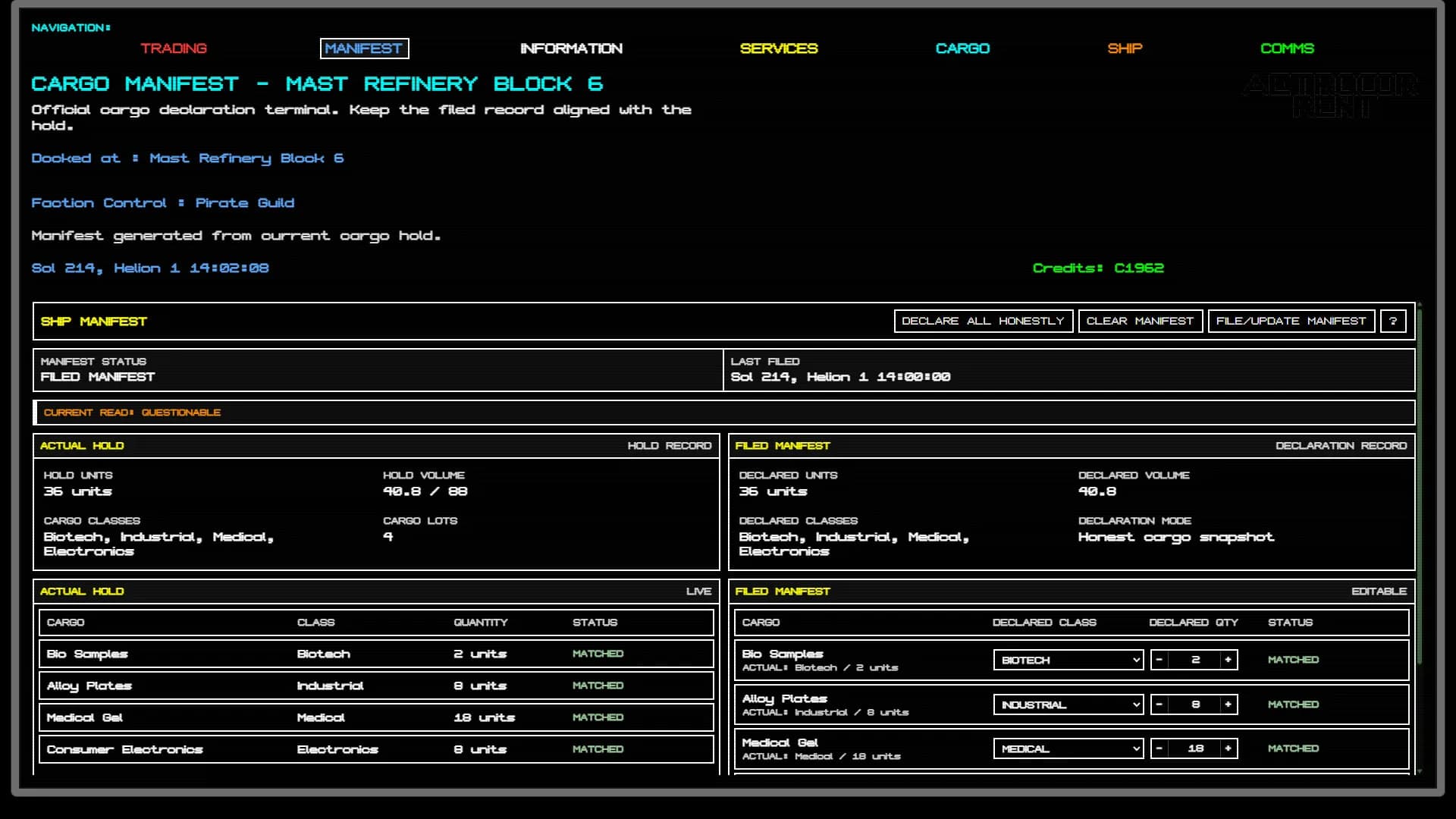Select Consumer Electronics row in Actual Hold
Screen dimensions: 1456x819
(376, 749)
